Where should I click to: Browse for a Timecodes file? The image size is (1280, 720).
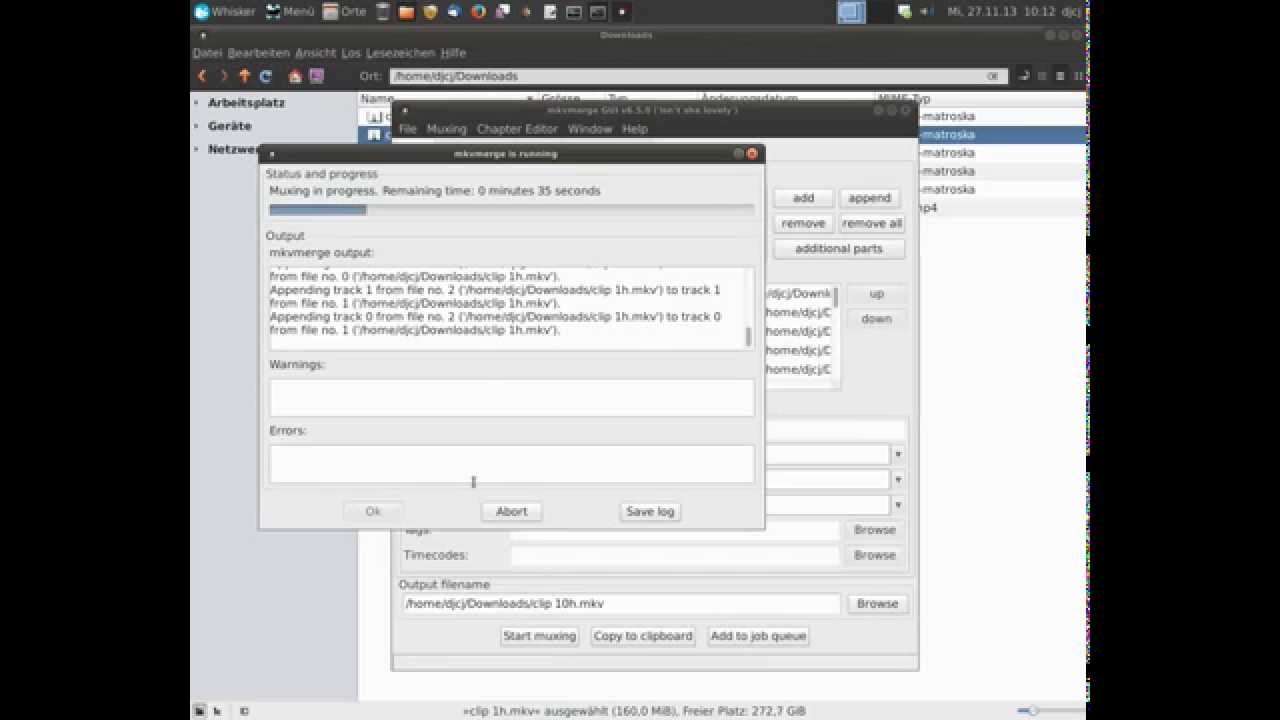875,555
